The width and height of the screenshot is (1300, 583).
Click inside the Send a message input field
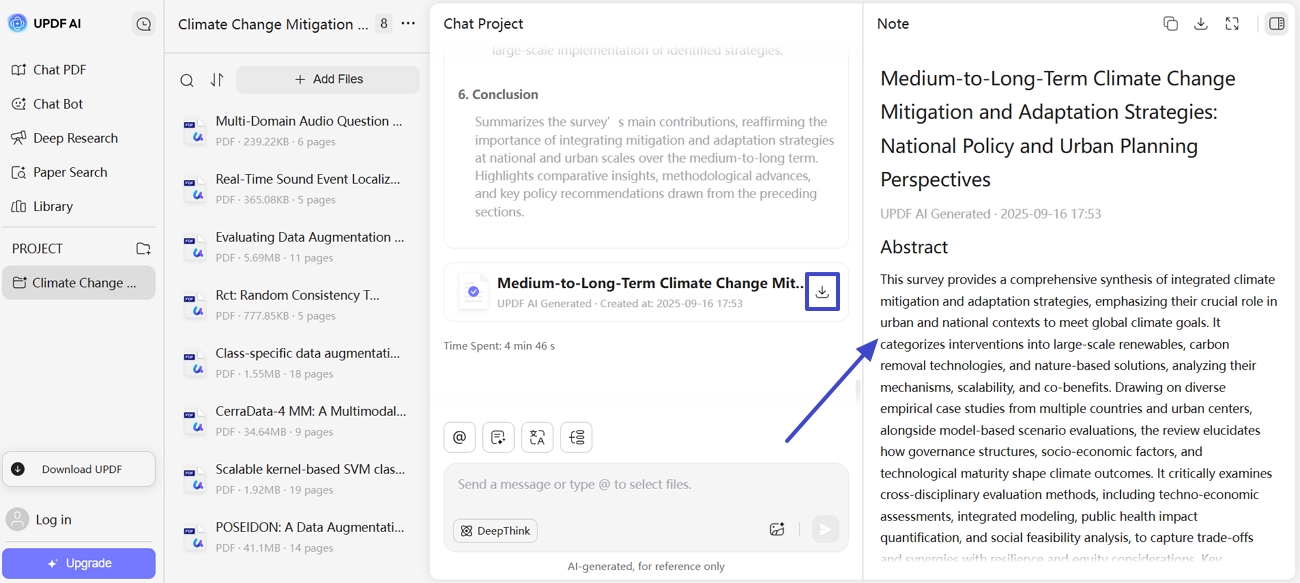click(620, 484)
